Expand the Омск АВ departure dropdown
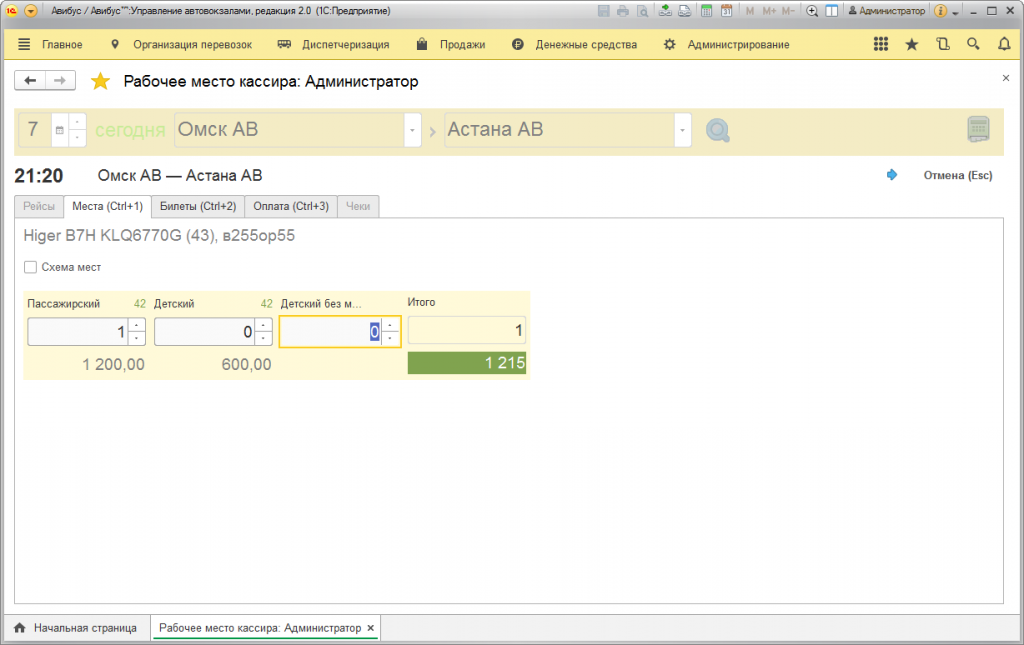 tap(412, 131)
